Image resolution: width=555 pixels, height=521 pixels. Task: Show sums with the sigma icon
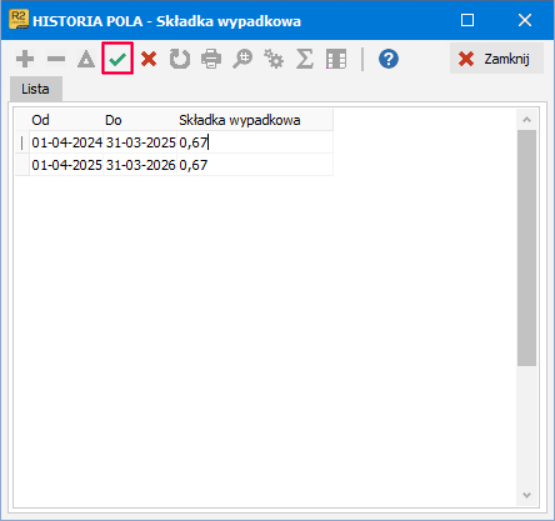305,59
